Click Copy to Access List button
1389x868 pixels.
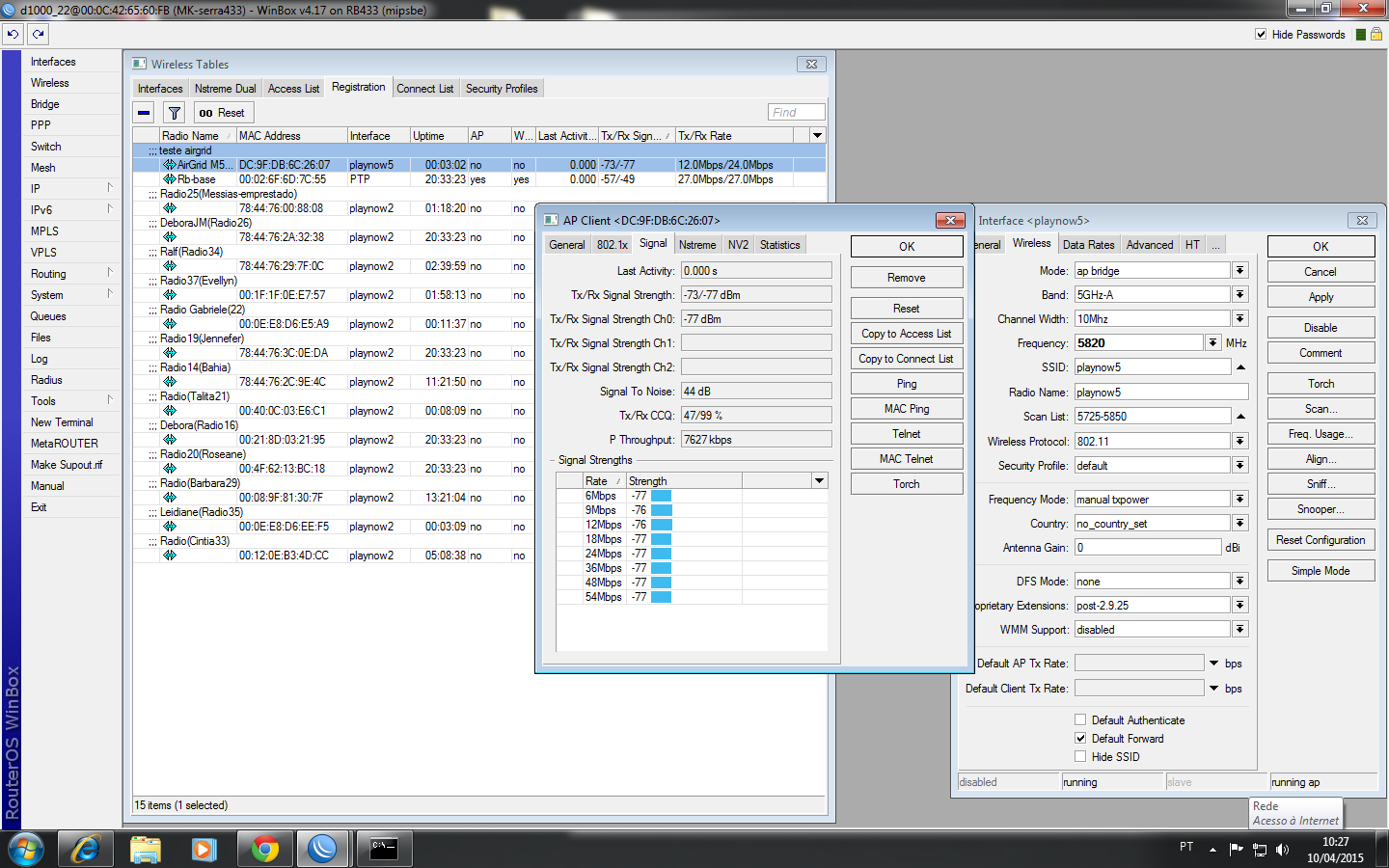907,334
